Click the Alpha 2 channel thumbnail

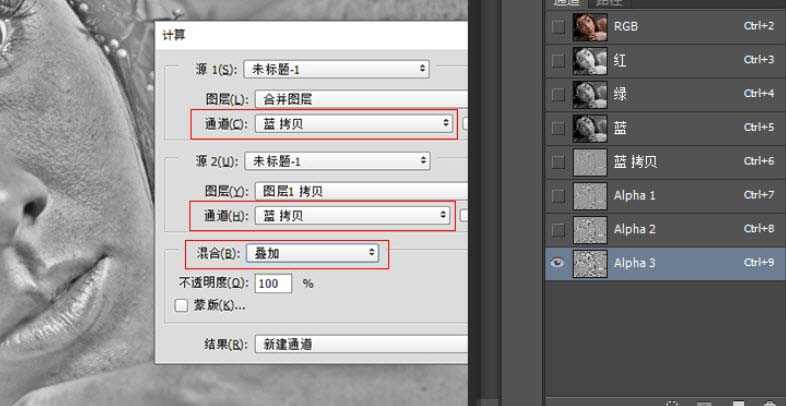click(590, 229)
